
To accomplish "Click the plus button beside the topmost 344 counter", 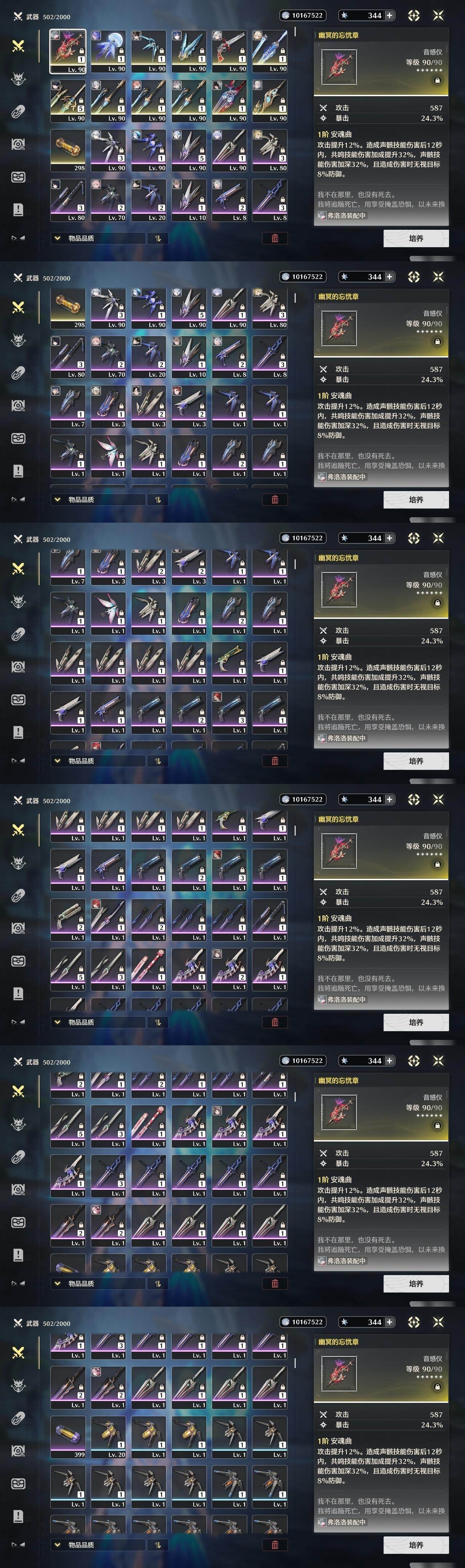I will coord(389,15).
